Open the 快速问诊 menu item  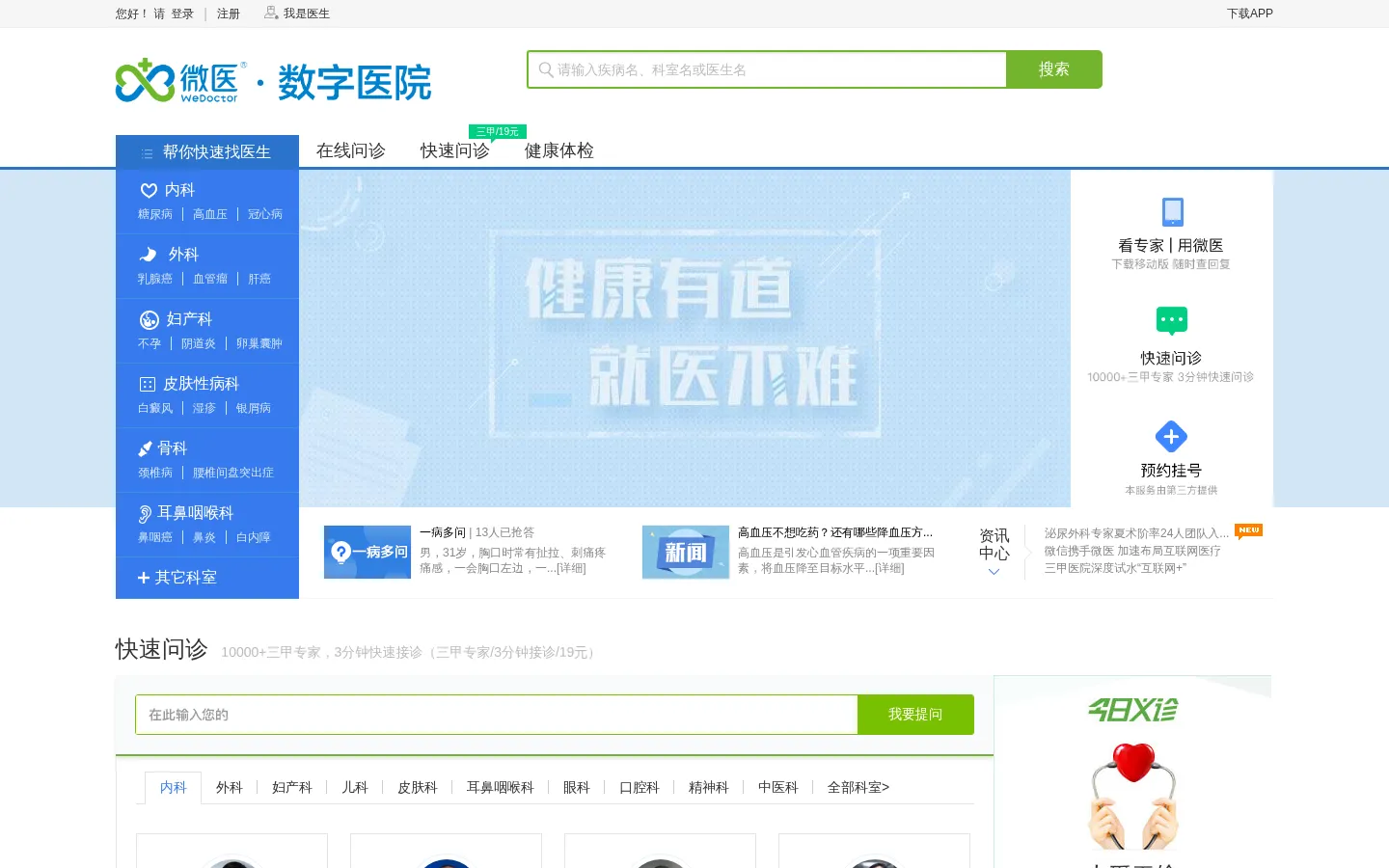455,150
